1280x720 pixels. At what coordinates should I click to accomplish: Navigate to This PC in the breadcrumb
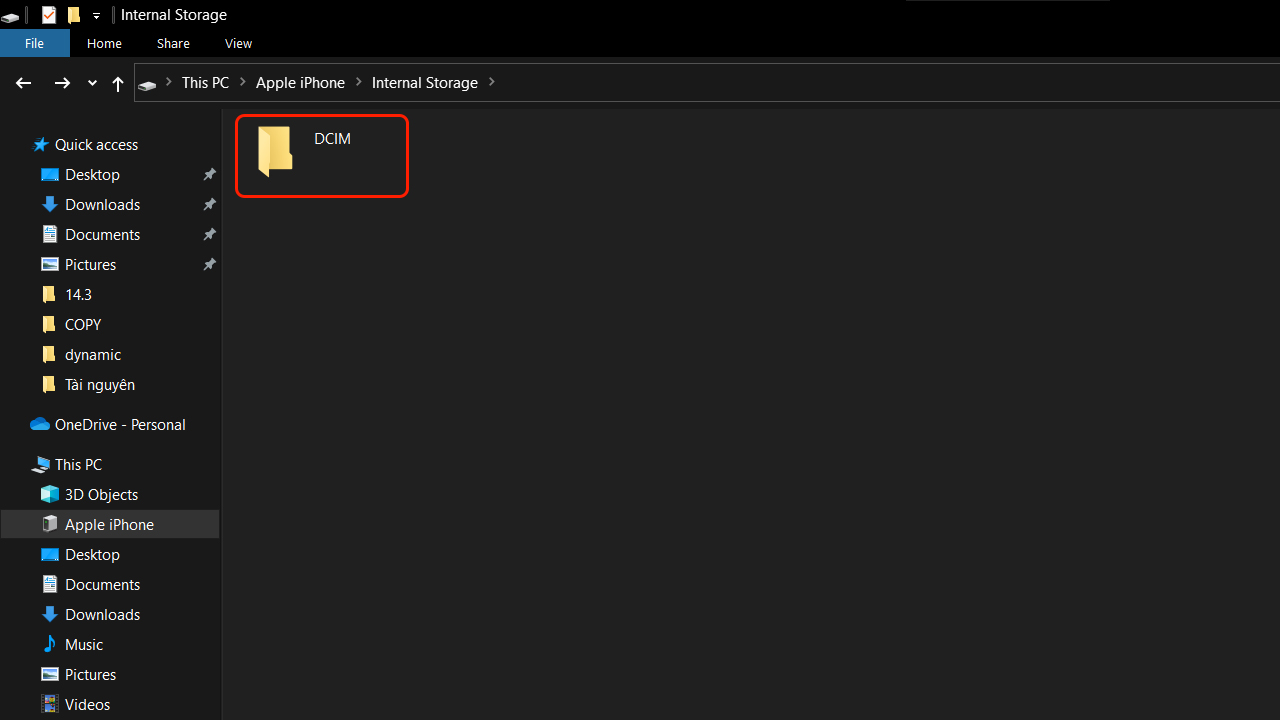(x=205, y=83)
